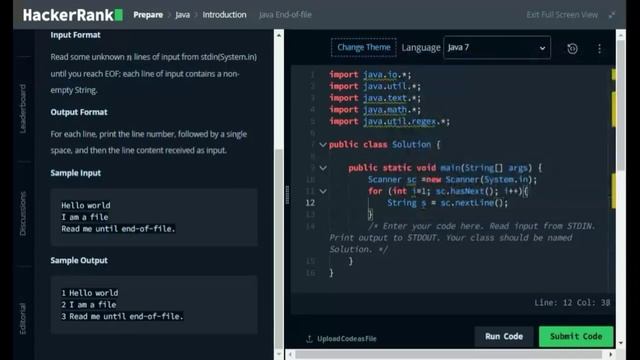
Task: Click the reset code history icon
Action: point(572,49)
